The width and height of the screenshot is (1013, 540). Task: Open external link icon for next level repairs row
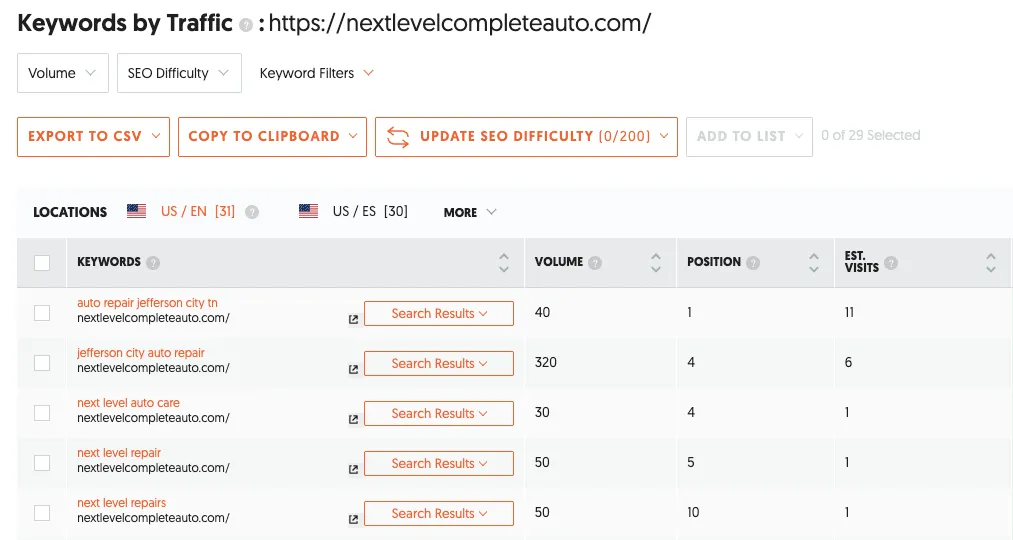point(353,520)
